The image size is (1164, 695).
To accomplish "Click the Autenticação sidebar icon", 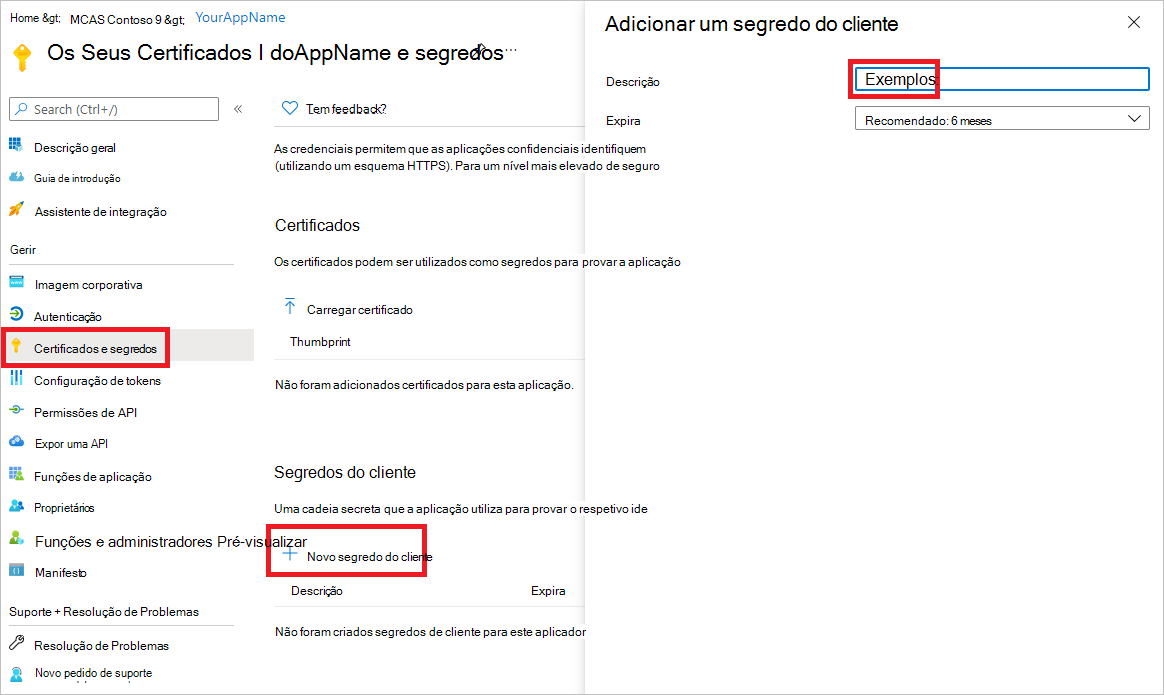I will tap(16, 316).
